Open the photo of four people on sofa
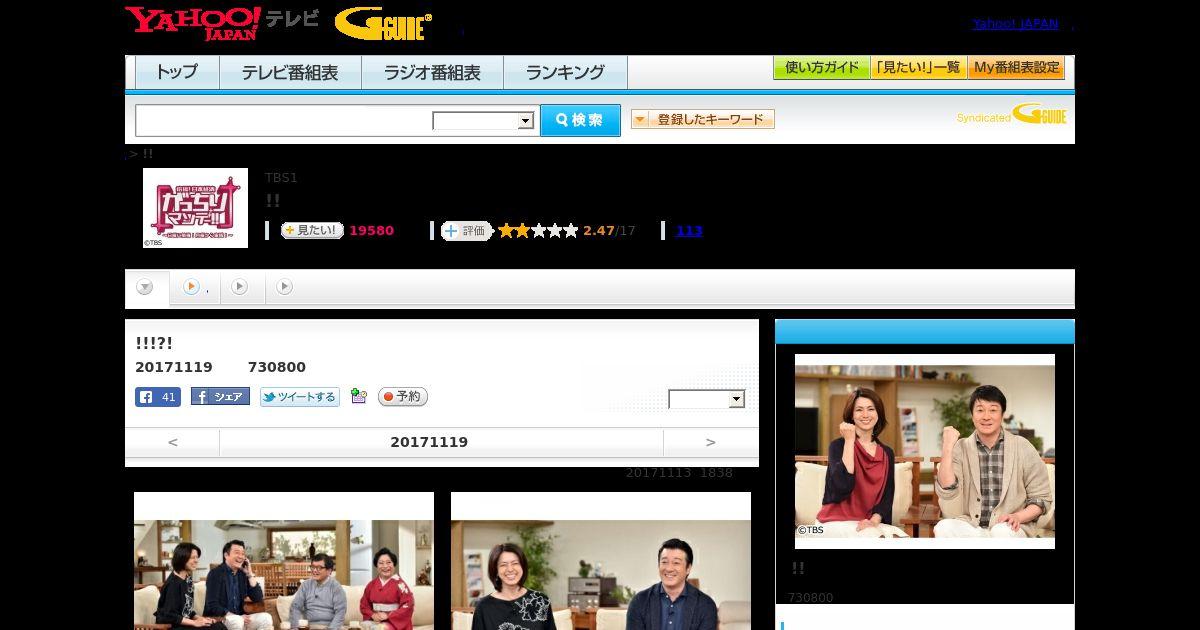Image resolution: width=1200 pixels, height=630 pixels. coord(284,561)
